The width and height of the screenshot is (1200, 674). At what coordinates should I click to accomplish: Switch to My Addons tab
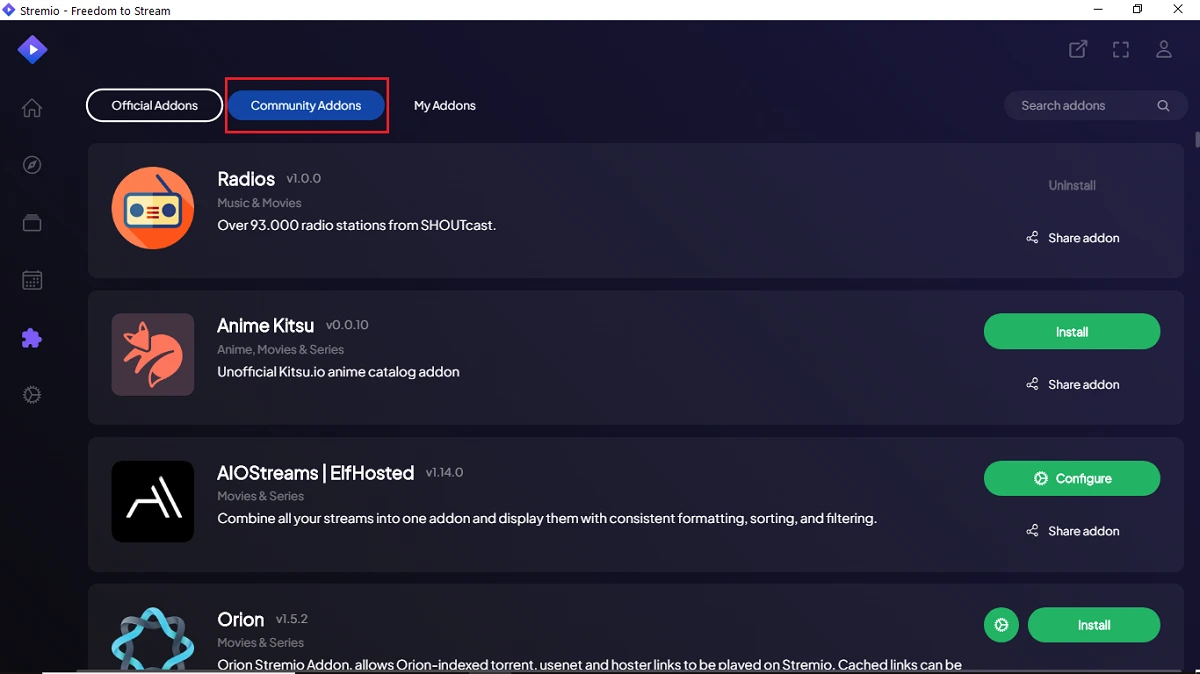445,105
